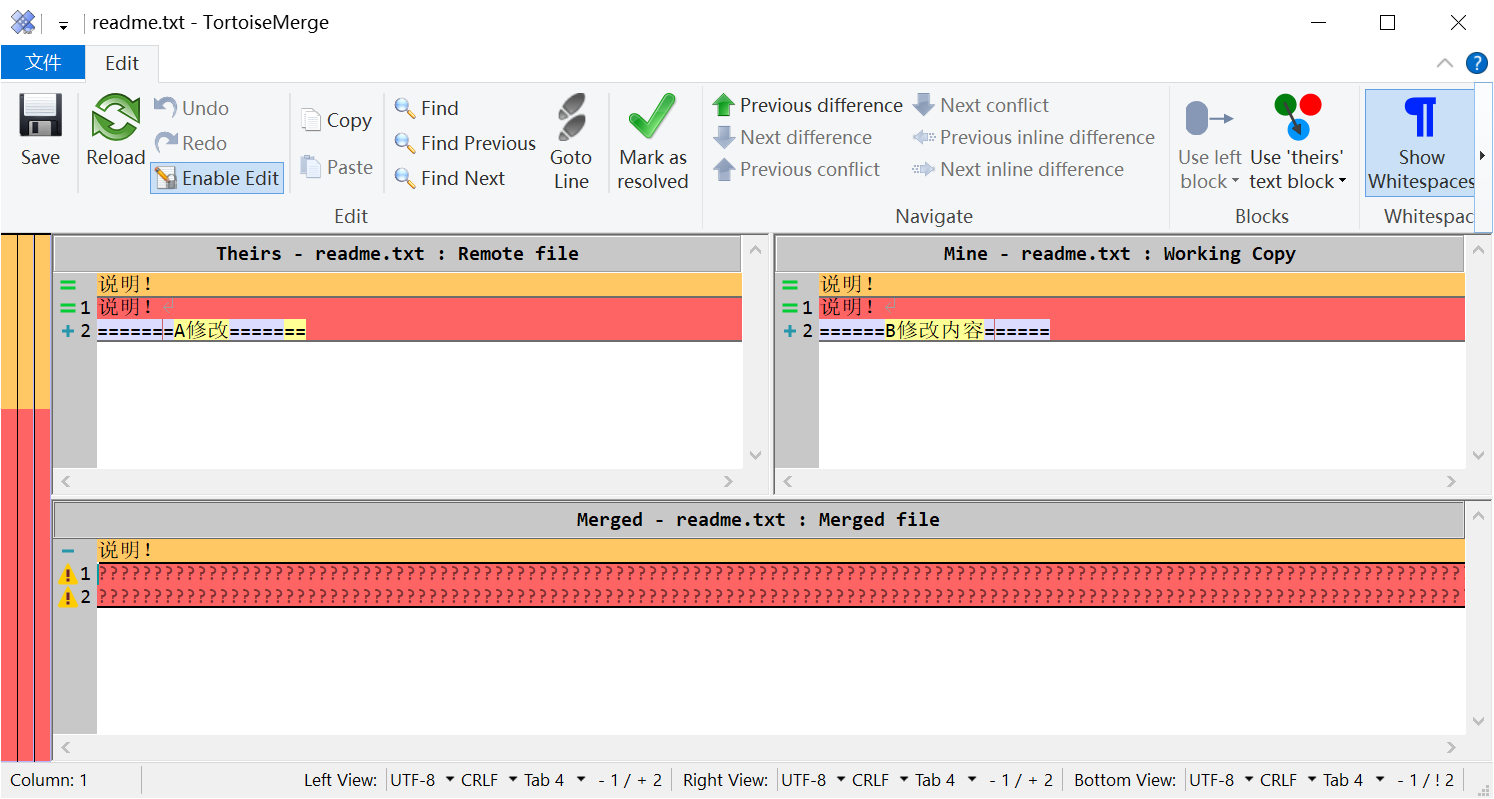Click the TortoiseMerge app icon in title bar
Viewport: 1494px width, 799px height.
tap(23, 22)
